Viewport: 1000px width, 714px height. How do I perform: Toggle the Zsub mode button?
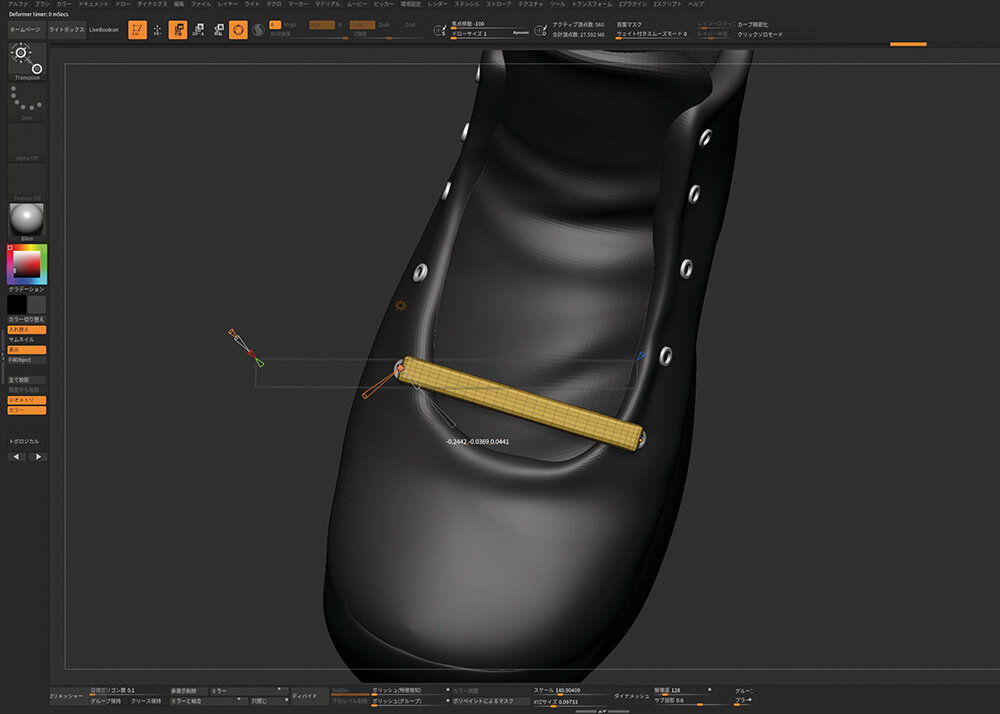[383, 25]
